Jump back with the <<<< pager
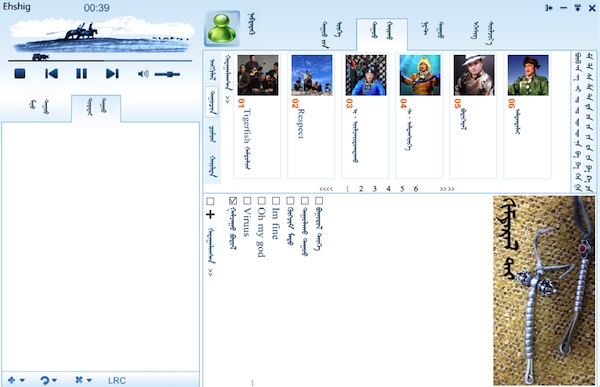 tap(326, 189)
